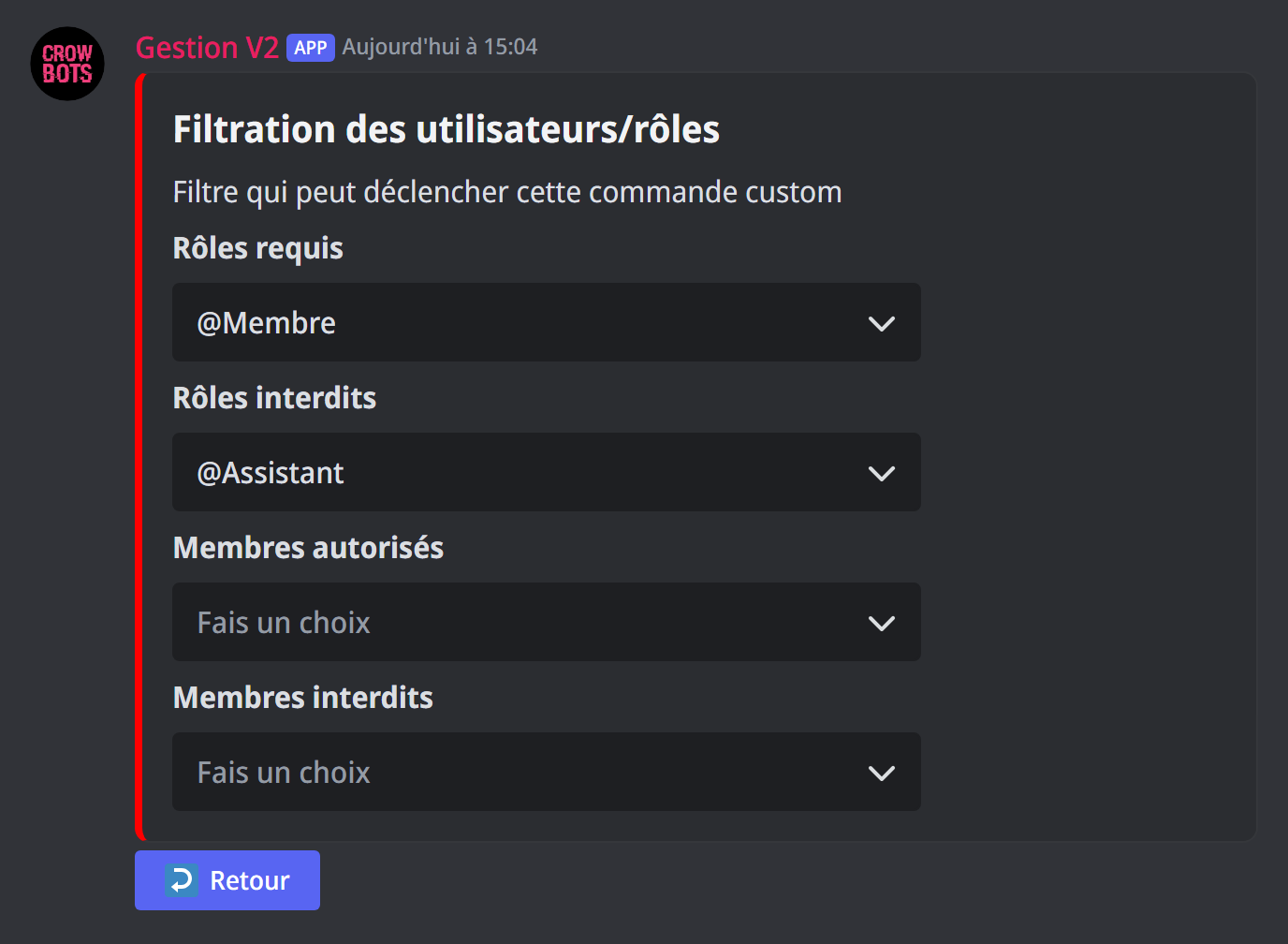Screen dimensions: 1288x944
Task: Click the Membres autorisés label
Action: pyautogui.click(x=308, y=548)
